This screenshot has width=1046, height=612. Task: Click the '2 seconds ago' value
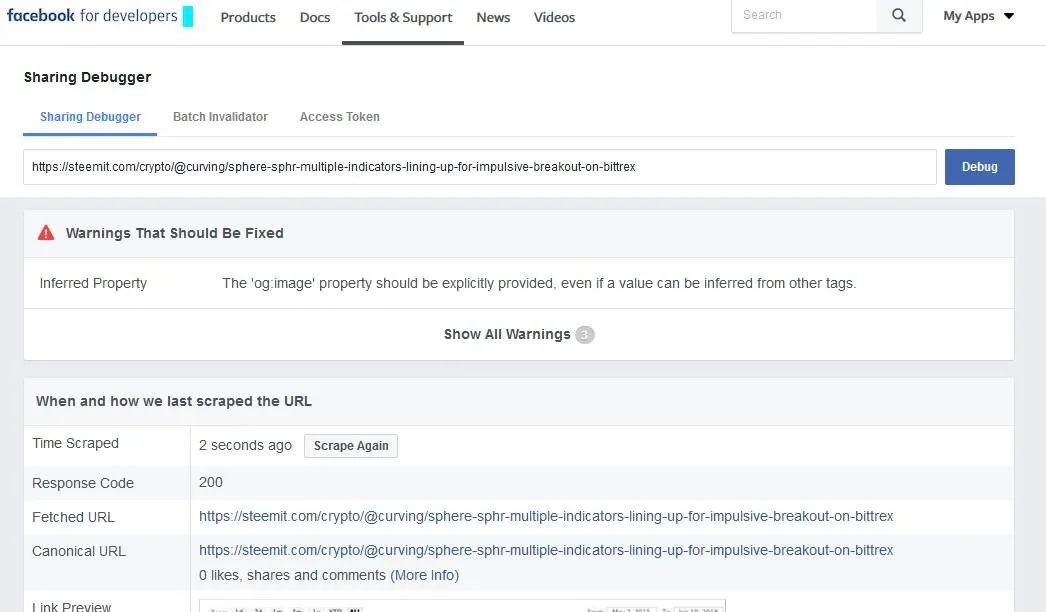[x=245, y=445]
